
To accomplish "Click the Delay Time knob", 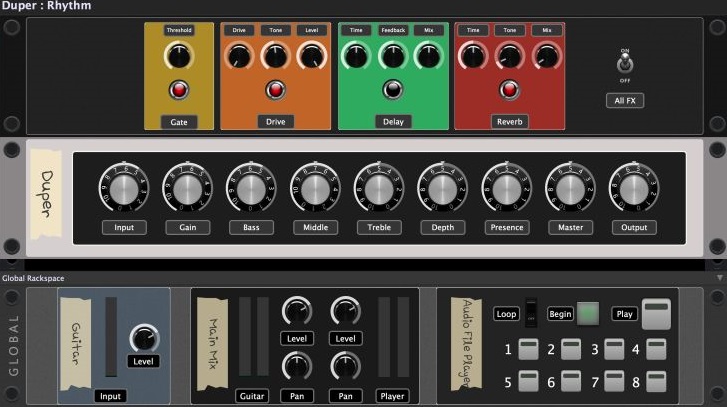I will pyautogui.click(x=356, y=57).
